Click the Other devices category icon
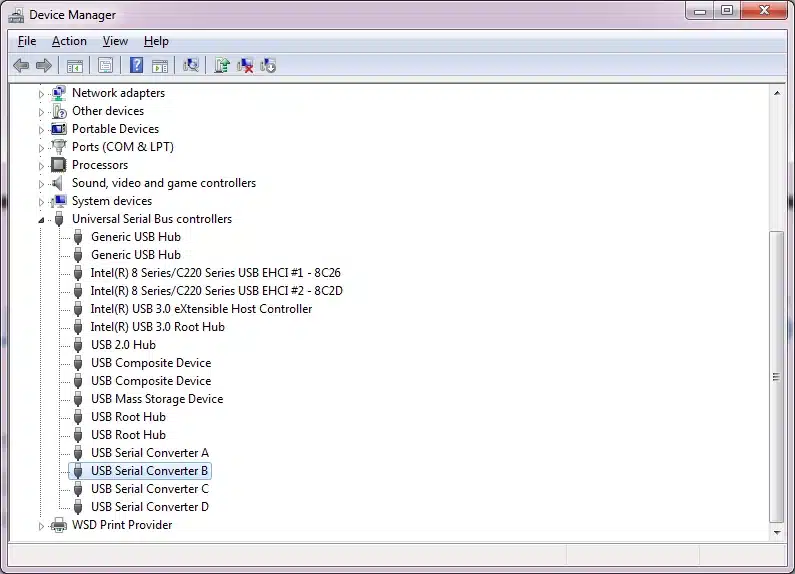The image size is (795, 574). 59,111
